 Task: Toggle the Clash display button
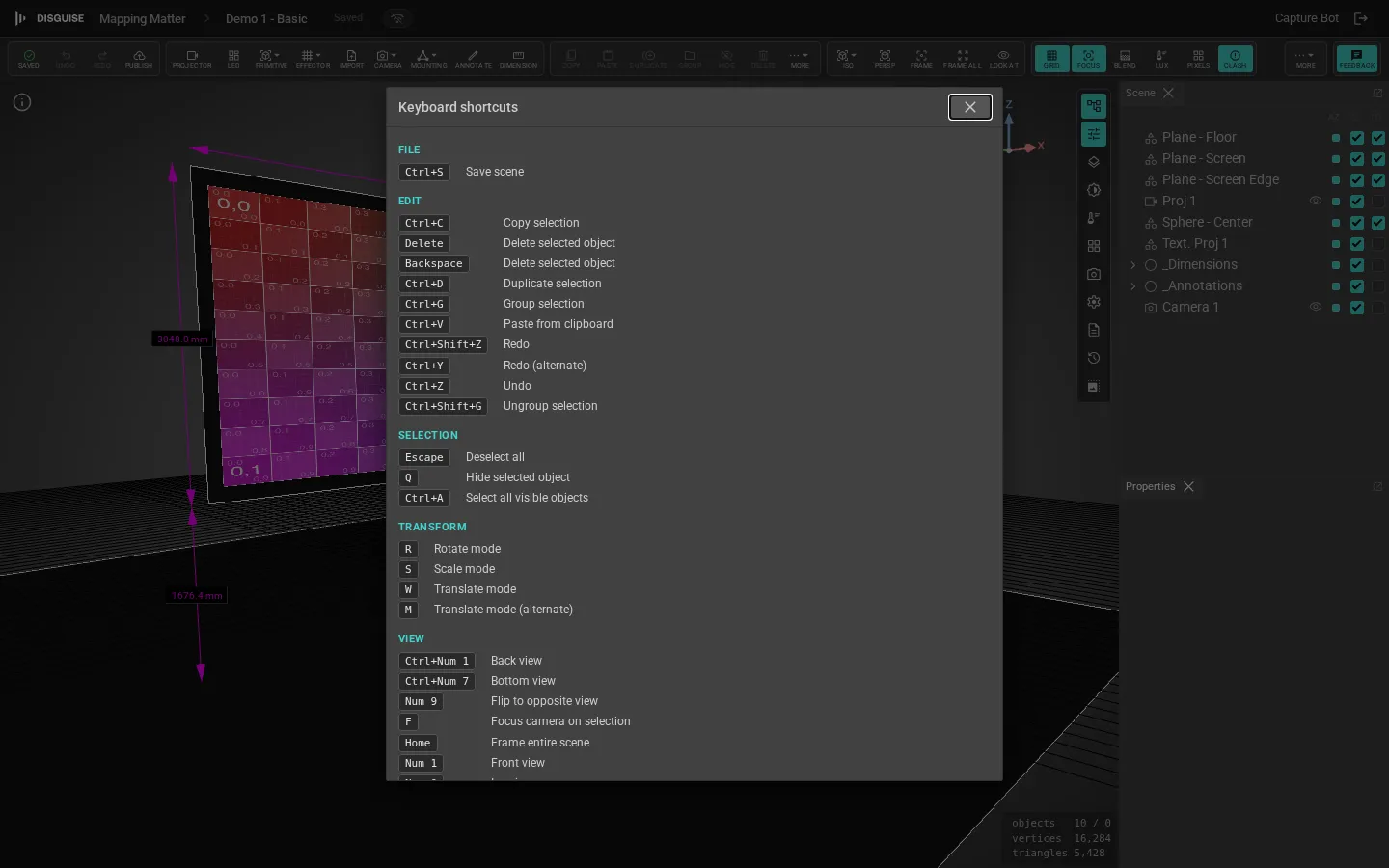pyautogui.click(x=1236, y=59)
